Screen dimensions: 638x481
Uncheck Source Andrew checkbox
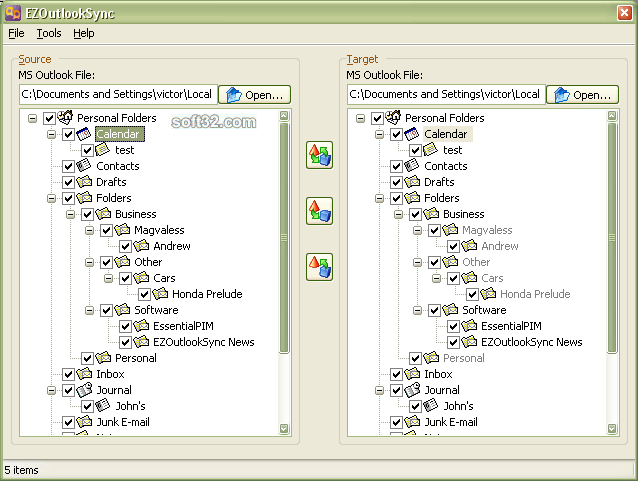125,247
